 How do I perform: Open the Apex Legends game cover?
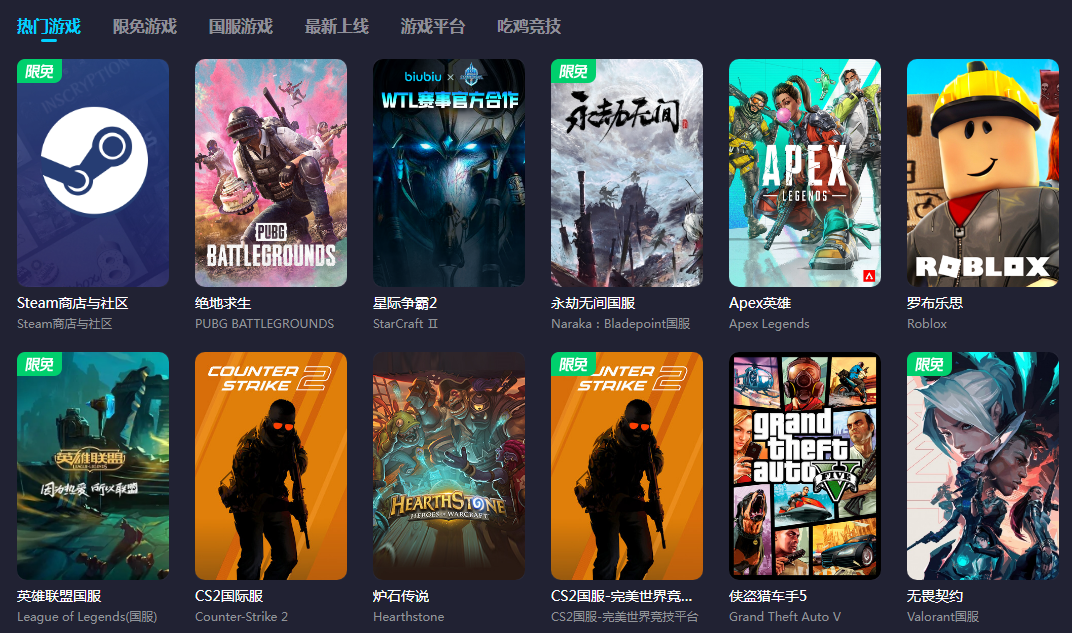click(x=805, y=173)
